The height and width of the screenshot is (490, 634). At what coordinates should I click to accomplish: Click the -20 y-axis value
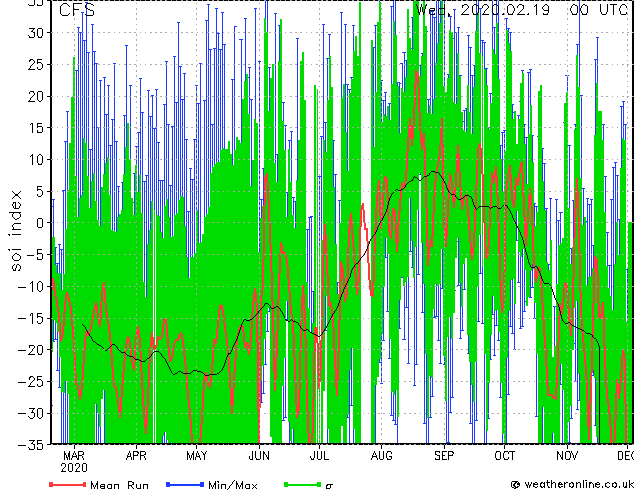(31, 350)
